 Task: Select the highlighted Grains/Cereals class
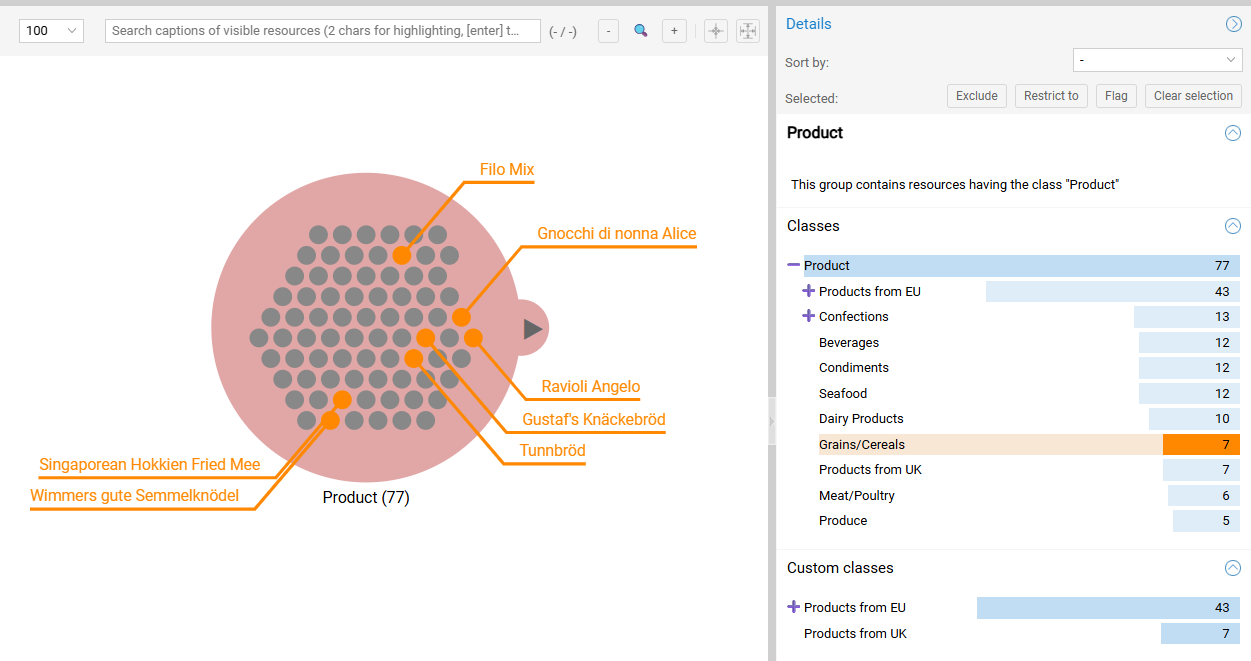[x=861, y=444]
